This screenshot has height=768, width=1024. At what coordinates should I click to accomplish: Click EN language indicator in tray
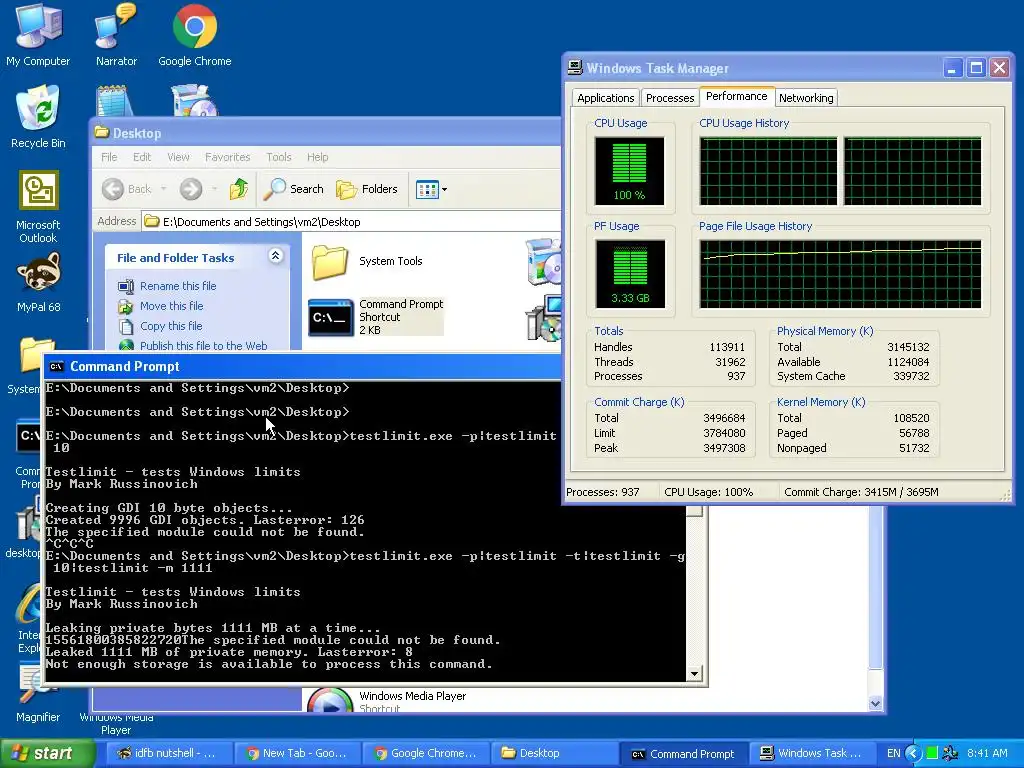(x=893, y=754)
